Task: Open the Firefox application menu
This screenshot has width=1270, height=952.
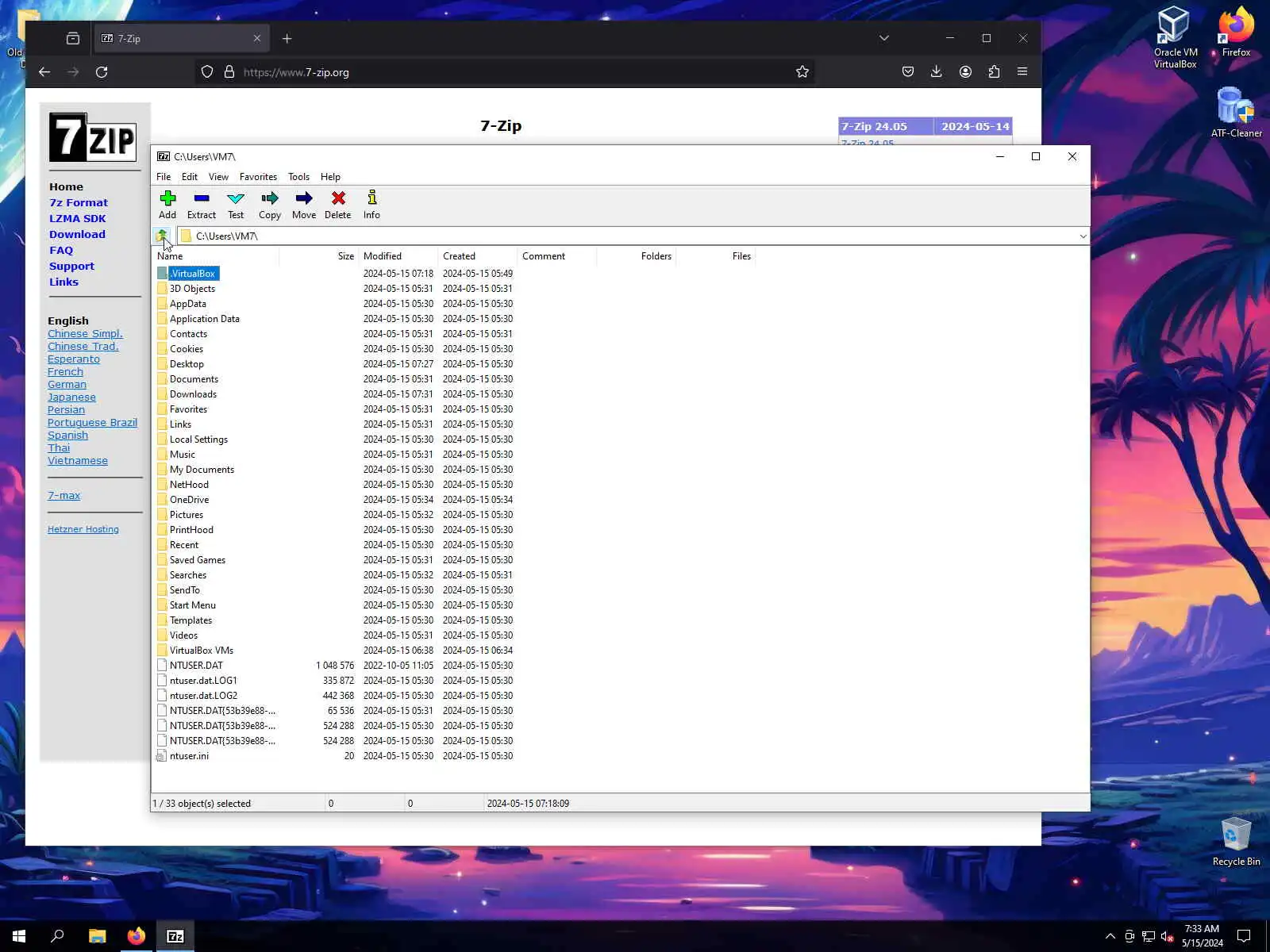Action: [x=1022, y=72]
